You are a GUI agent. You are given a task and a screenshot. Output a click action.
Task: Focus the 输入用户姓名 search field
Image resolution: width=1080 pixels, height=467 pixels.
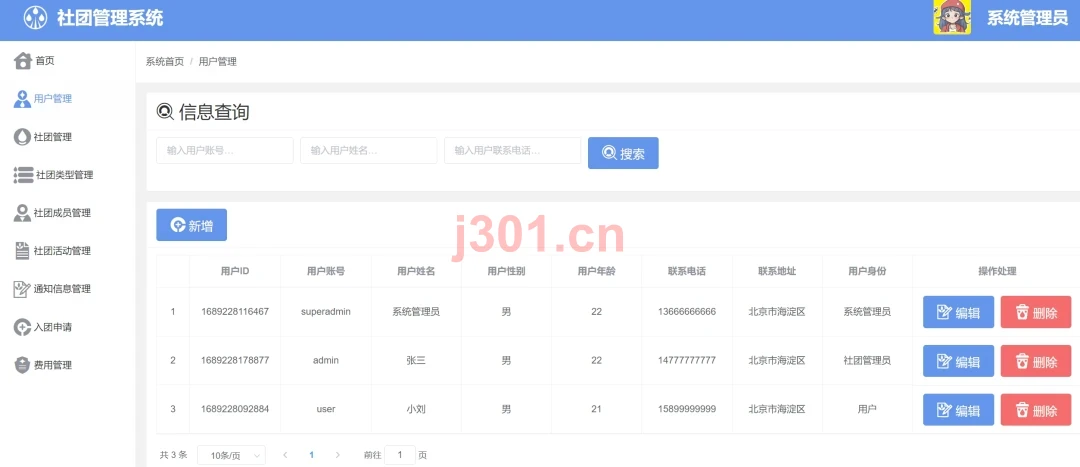click(368, 150)
